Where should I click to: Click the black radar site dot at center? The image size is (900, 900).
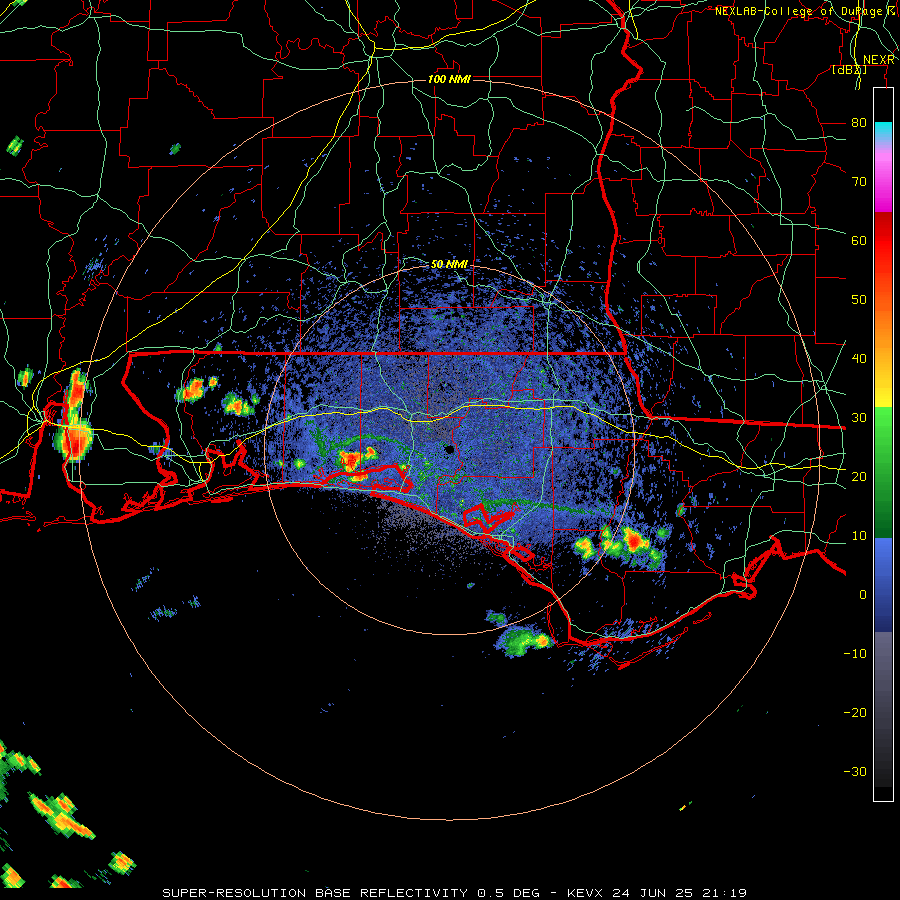tap(449, 449)
